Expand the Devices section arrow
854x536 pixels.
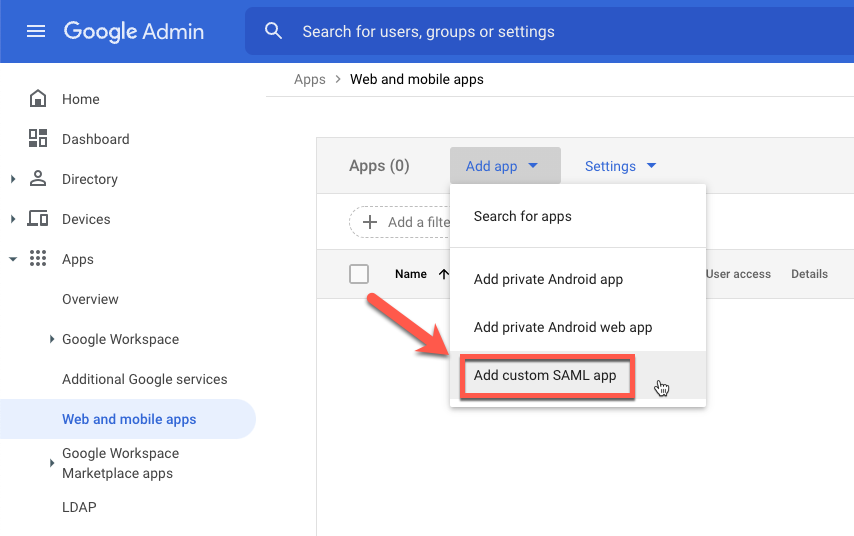pyautogui.click(x=13, y=219)
